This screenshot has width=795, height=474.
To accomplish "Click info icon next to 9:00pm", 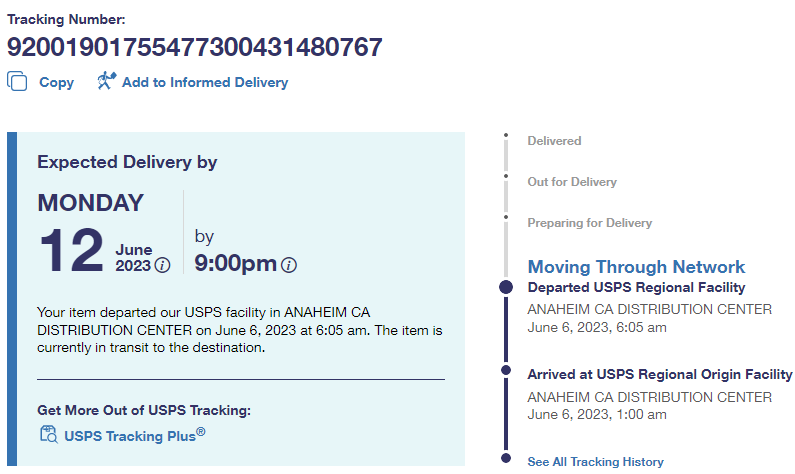I will click(x=289, y=265).
